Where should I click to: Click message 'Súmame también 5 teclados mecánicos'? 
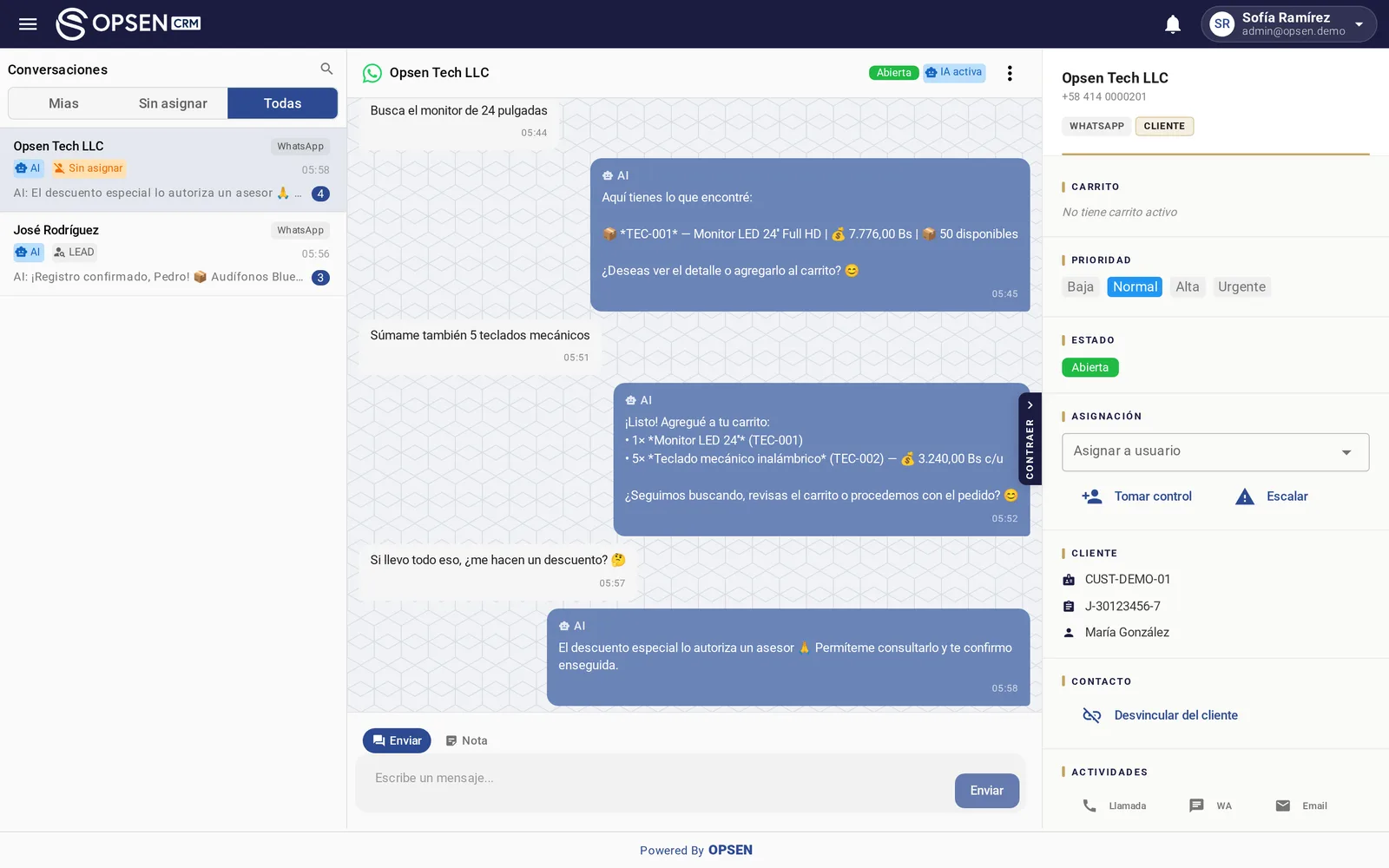480,345
